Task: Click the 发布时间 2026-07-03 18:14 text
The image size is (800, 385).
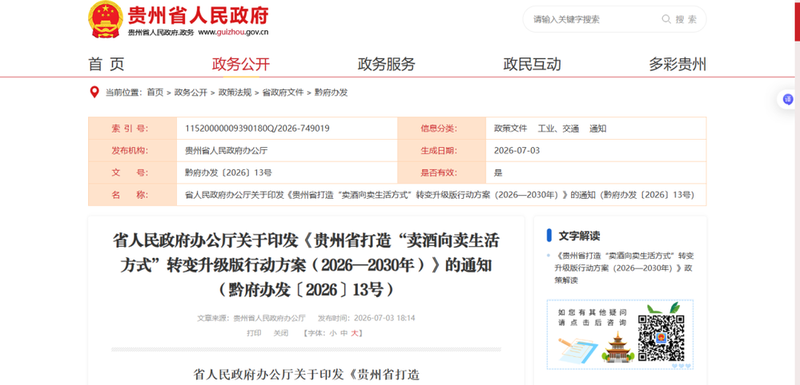Action: coord(366,318)
